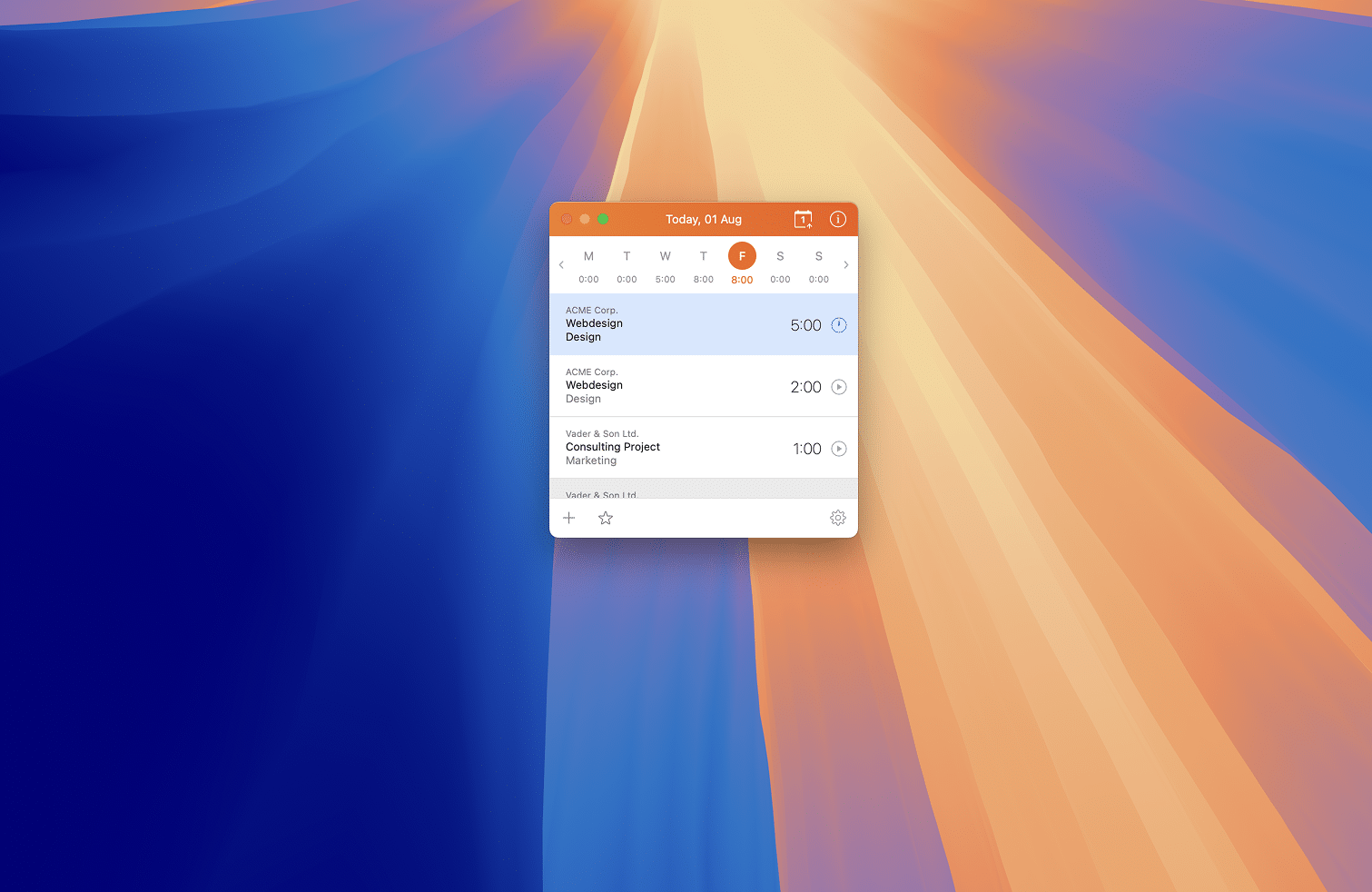
Task: Open favorites star icon
Action: (606, 518)
